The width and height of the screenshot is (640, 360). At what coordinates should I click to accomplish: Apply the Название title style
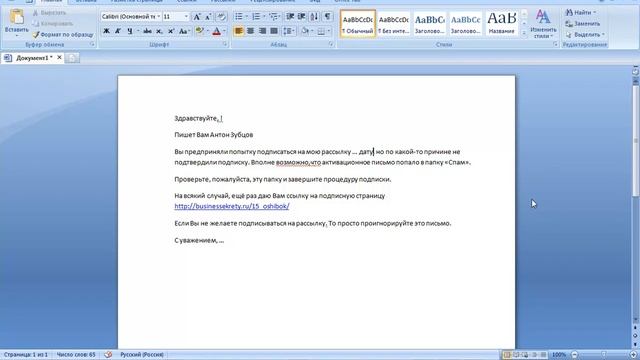[x=502, y=24]
